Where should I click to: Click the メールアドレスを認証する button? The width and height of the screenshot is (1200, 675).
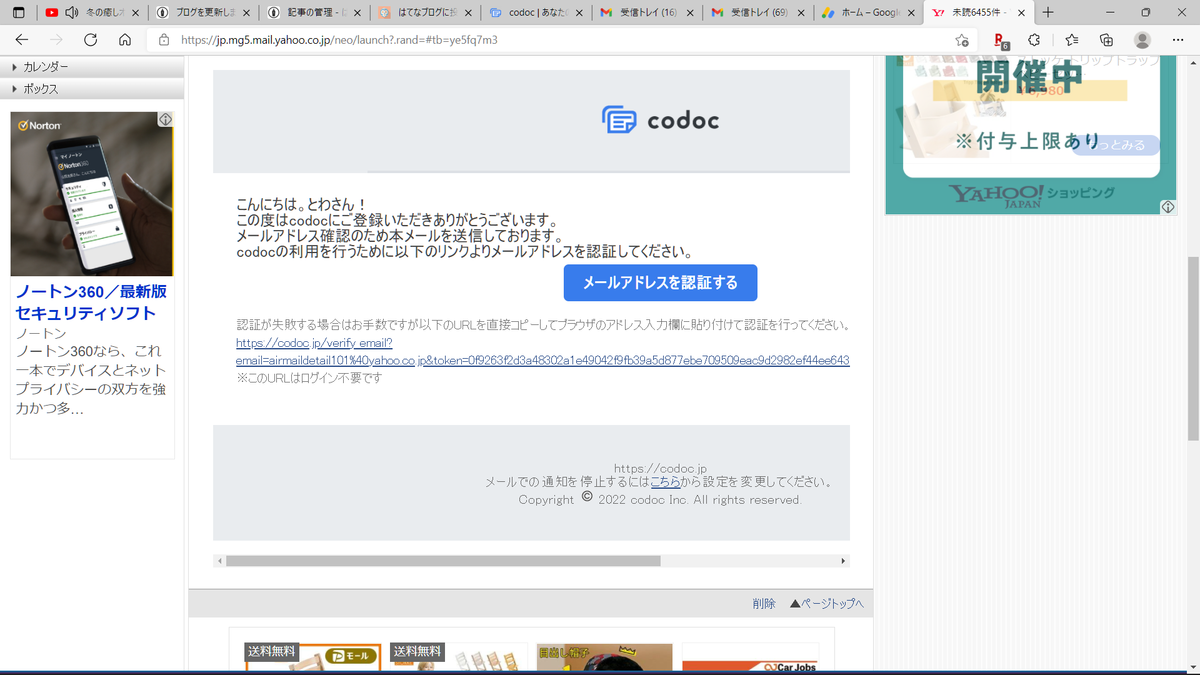click(x=660, y=283)
